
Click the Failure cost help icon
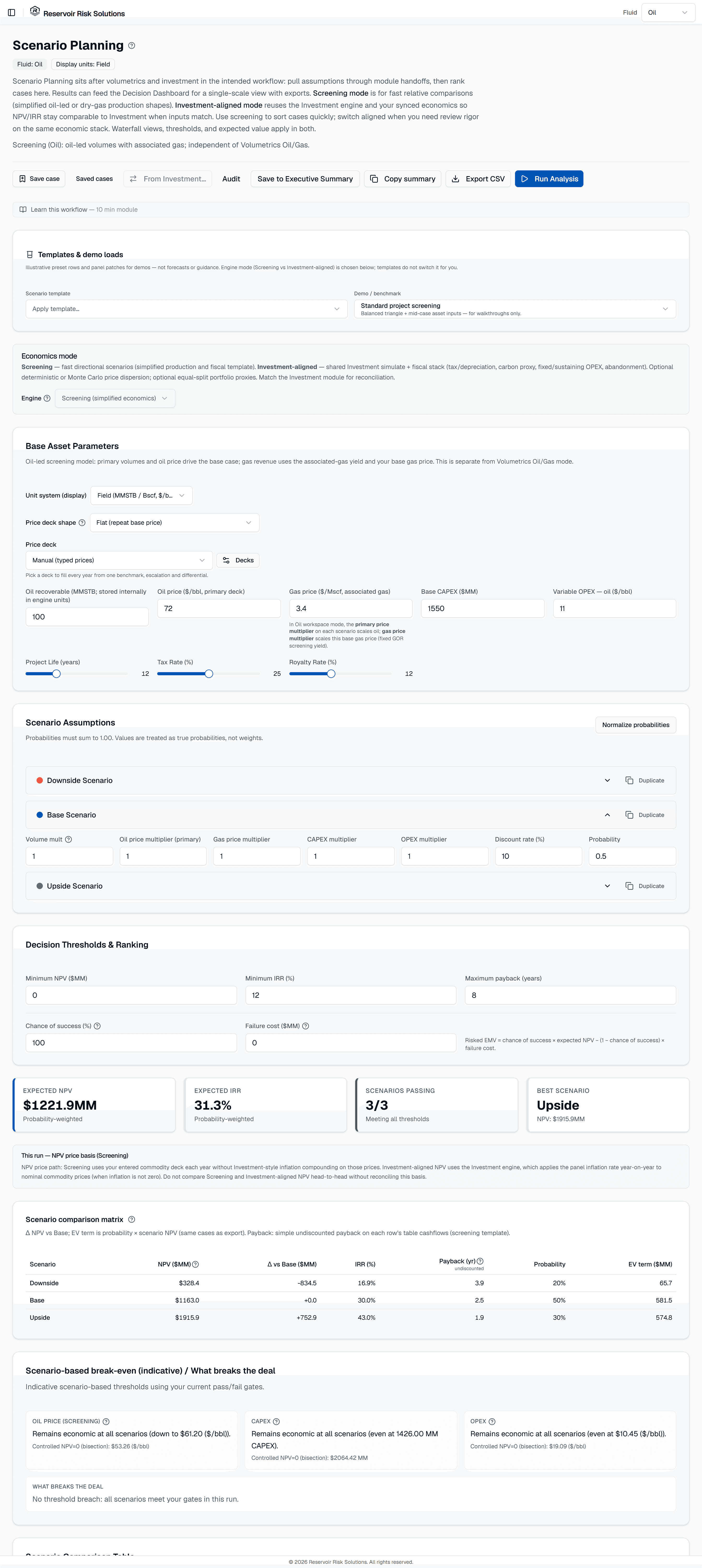click(305, 1026)
